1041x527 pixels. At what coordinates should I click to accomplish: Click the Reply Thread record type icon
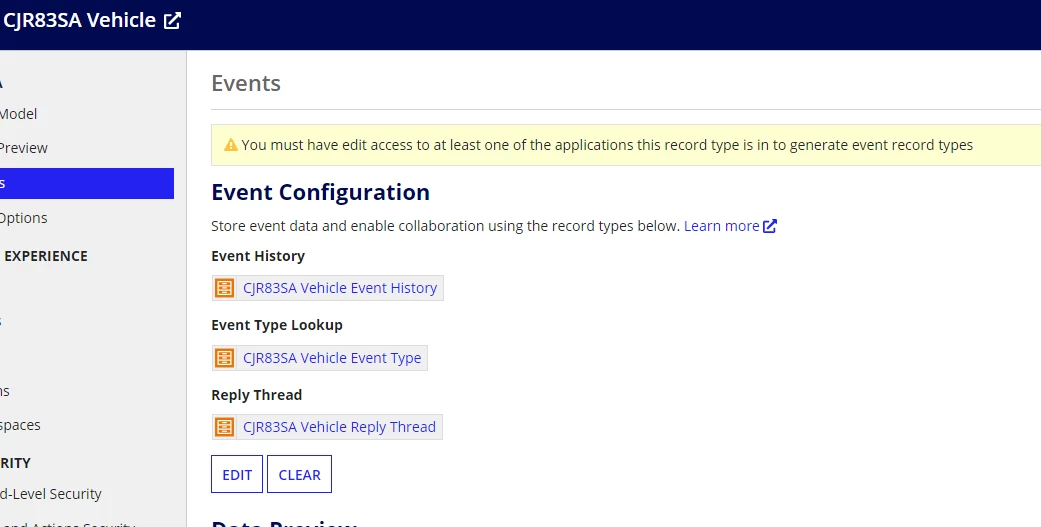click(x=224, y=427)
